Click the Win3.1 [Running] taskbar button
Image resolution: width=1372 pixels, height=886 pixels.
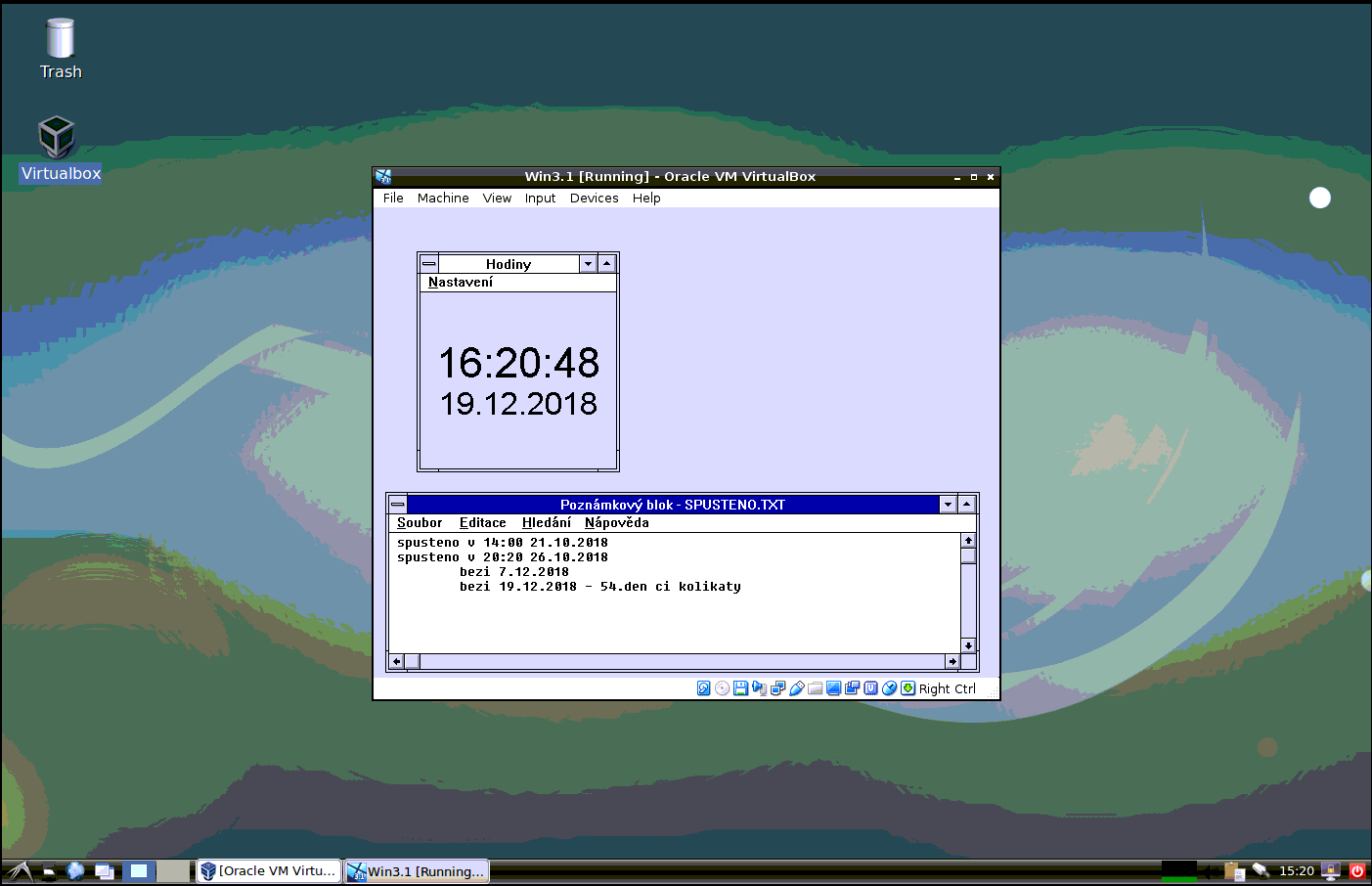click(417, 871)
